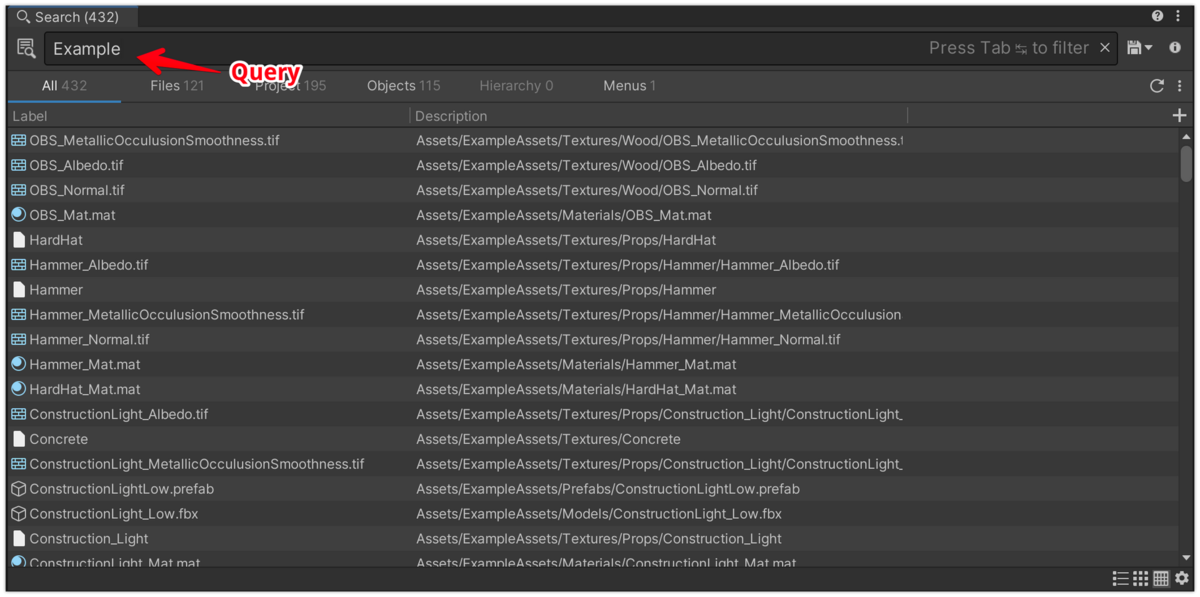Switch to the Files 121 tab
1200x597 pixels.
176,85
